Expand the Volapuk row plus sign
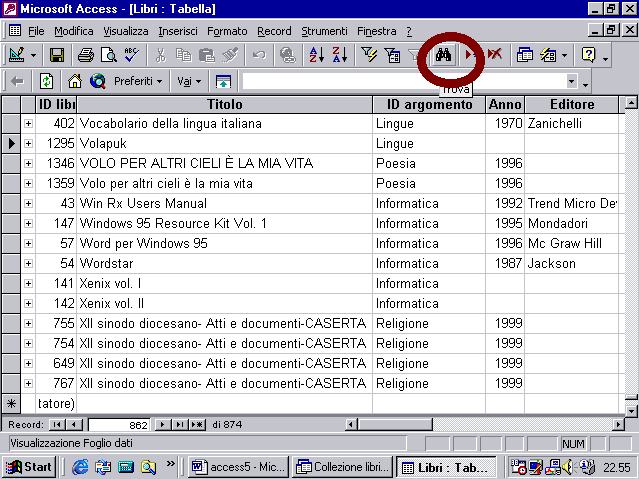Image resolution: width=639 pixels, height=479 pixels. pos(28,143)
